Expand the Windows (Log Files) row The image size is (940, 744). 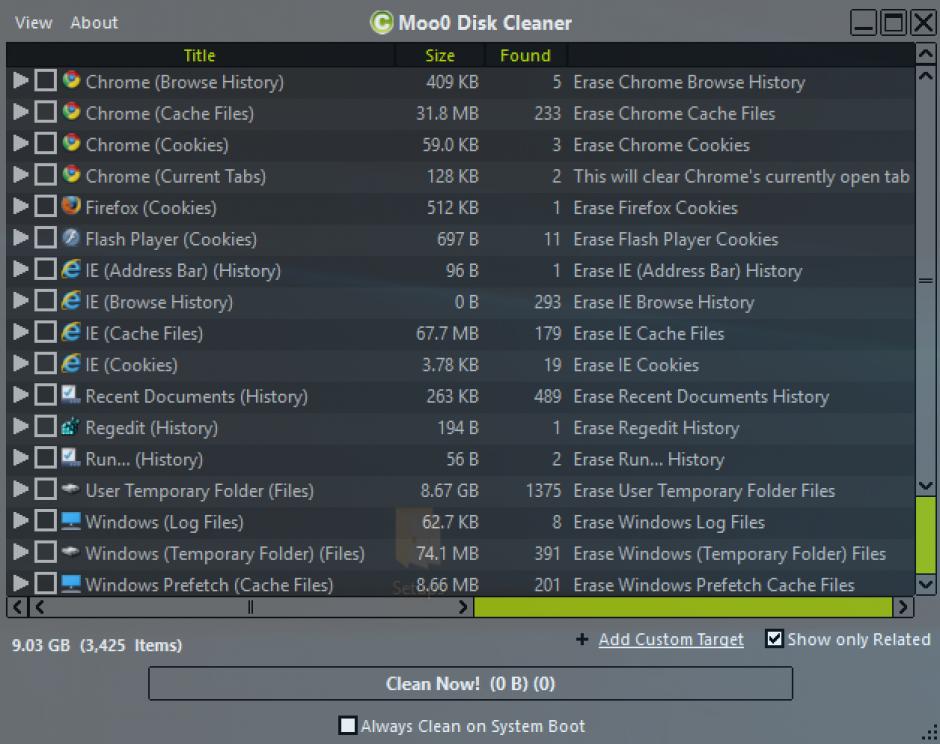[21, 520]
